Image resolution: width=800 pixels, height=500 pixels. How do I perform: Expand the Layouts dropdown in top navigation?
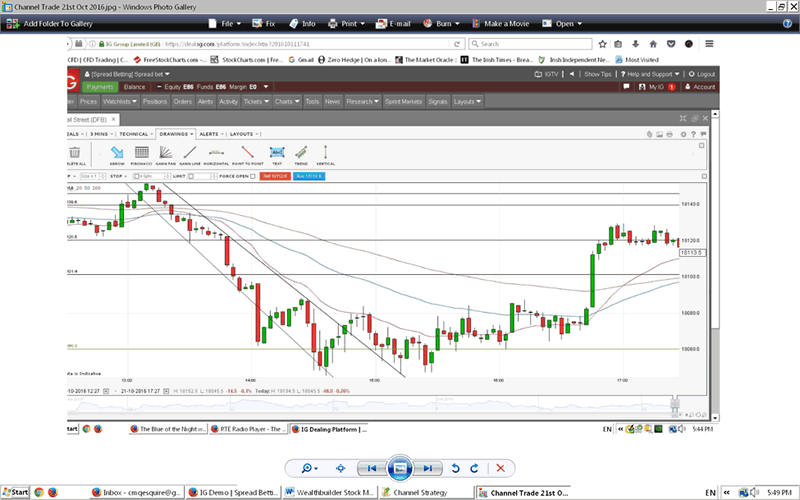[x=467, y=101]
